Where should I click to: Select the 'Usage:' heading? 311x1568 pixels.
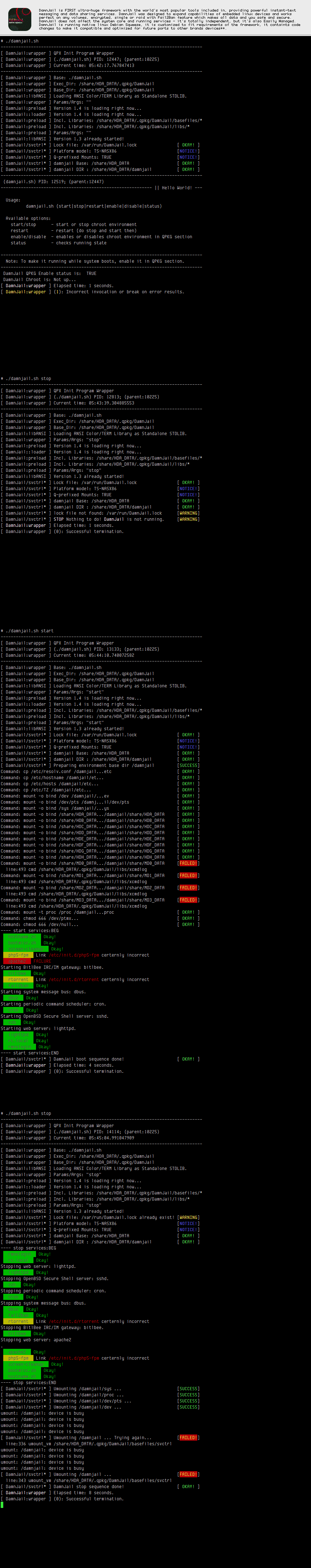(13, 200)
